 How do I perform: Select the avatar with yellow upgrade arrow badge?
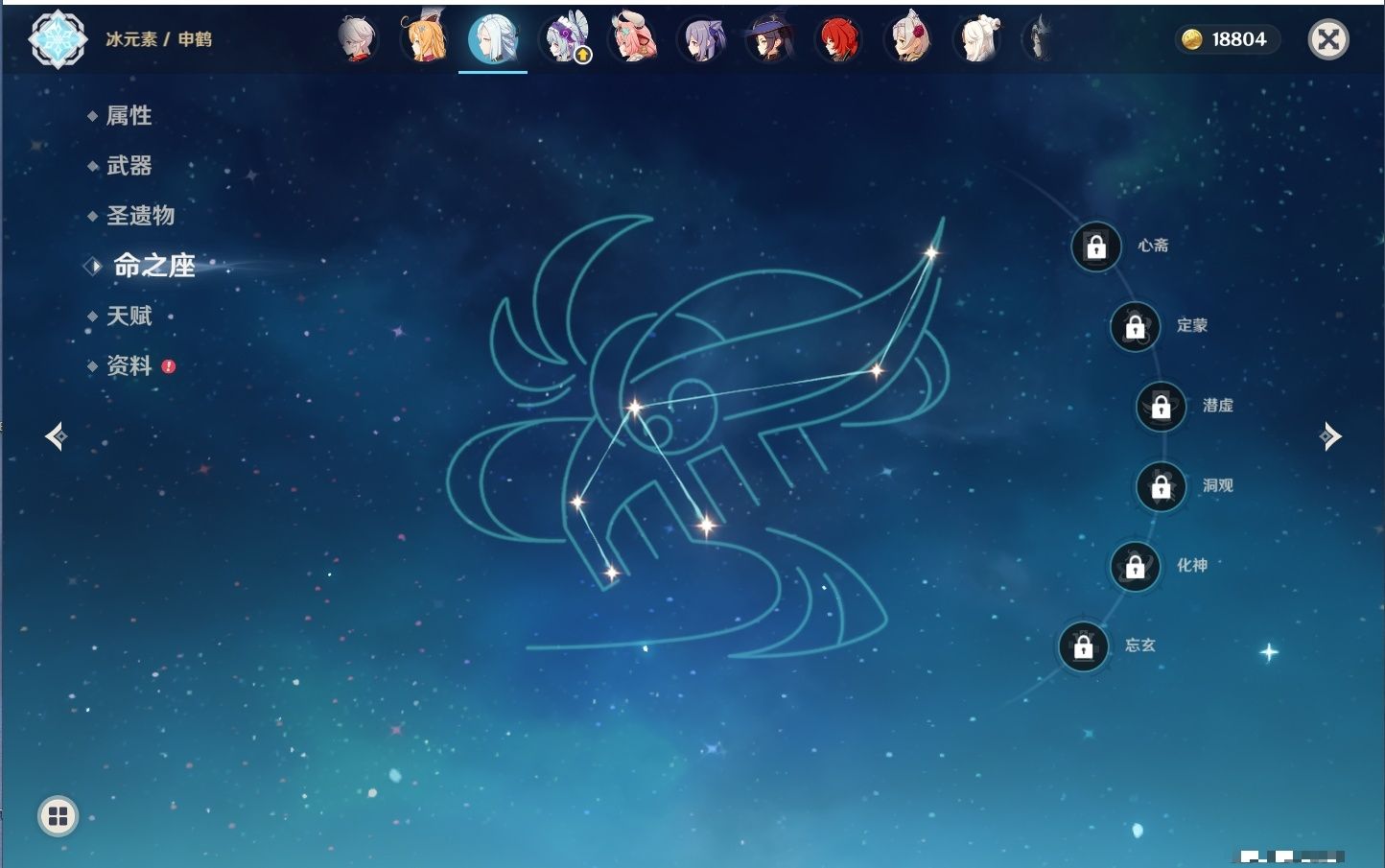coord(566,39)
